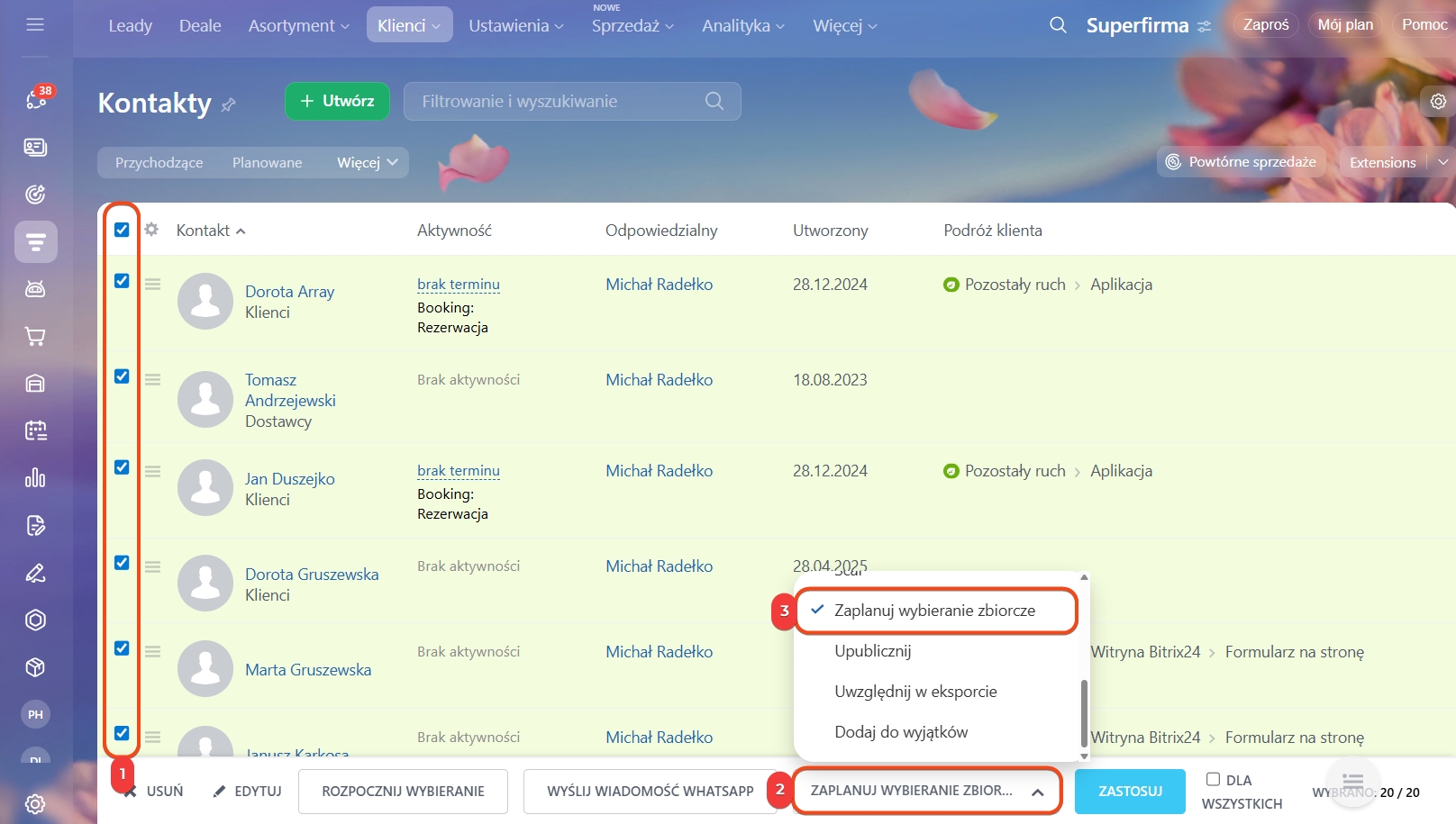Open the cube box sidebar icon

(35, 667)
